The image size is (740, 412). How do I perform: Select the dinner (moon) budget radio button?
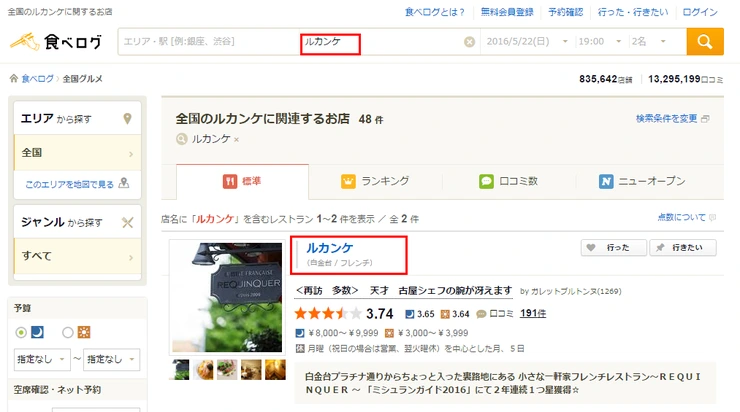coord(21,332)
